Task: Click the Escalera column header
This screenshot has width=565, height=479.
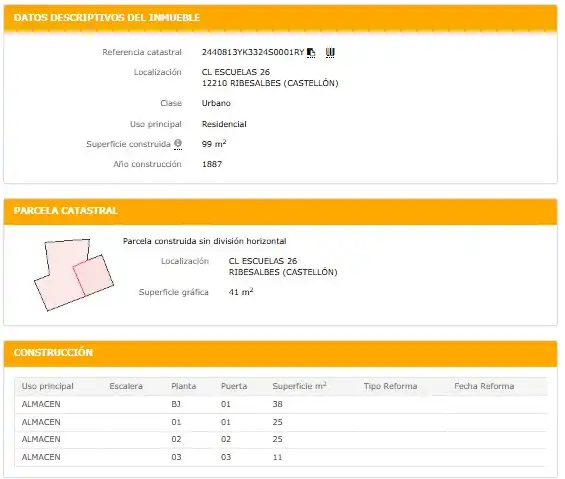Action: pos(126,386)
